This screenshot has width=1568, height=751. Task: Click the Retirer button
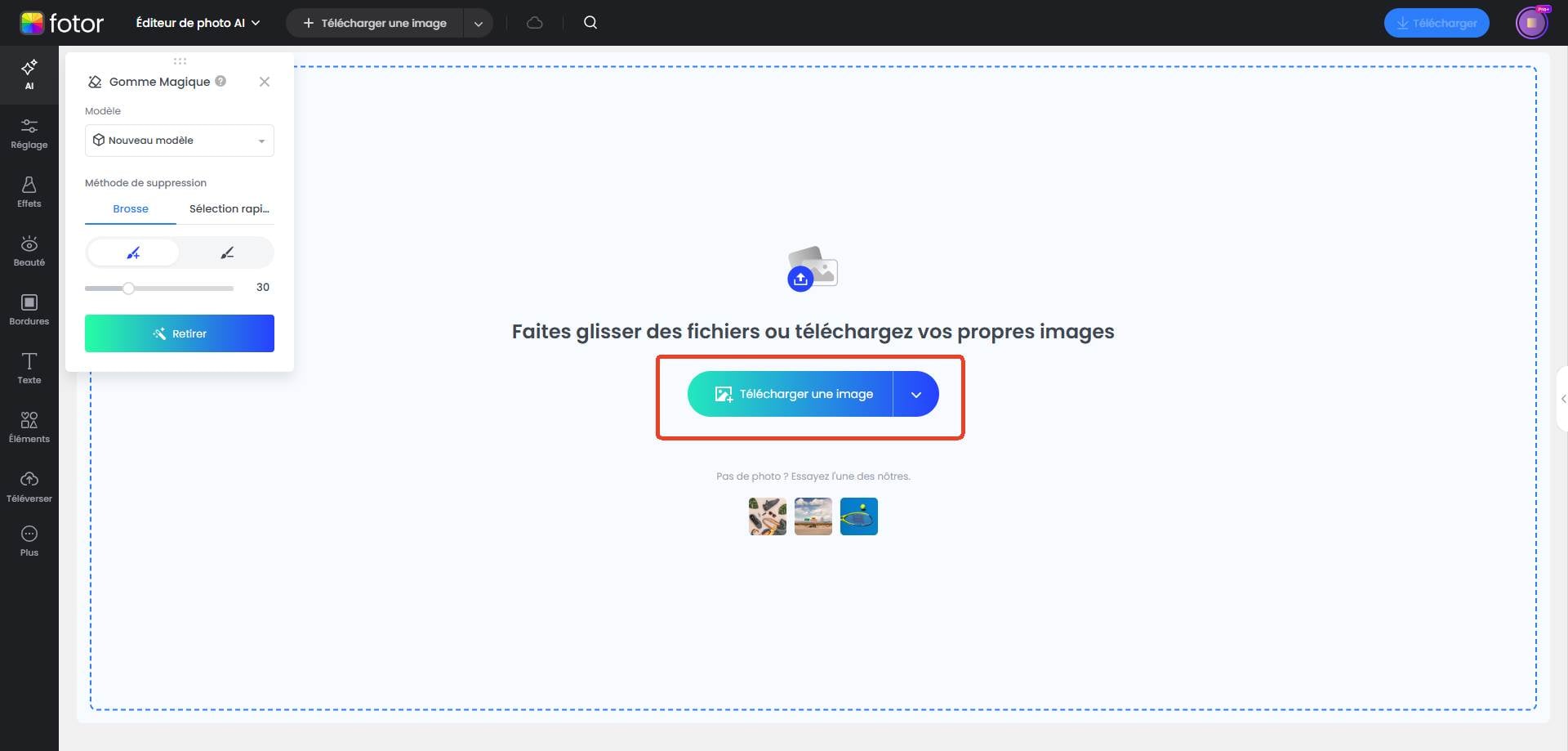click(179, 333)
